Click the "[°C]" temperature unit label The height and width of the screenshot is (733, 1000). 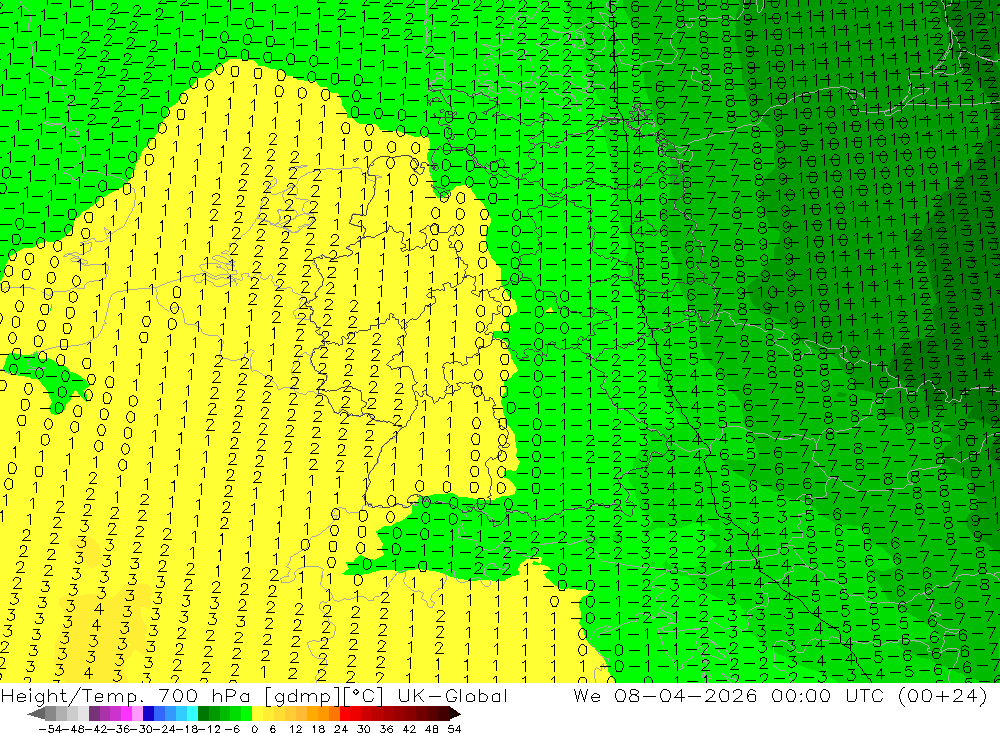tap(363, 695)
